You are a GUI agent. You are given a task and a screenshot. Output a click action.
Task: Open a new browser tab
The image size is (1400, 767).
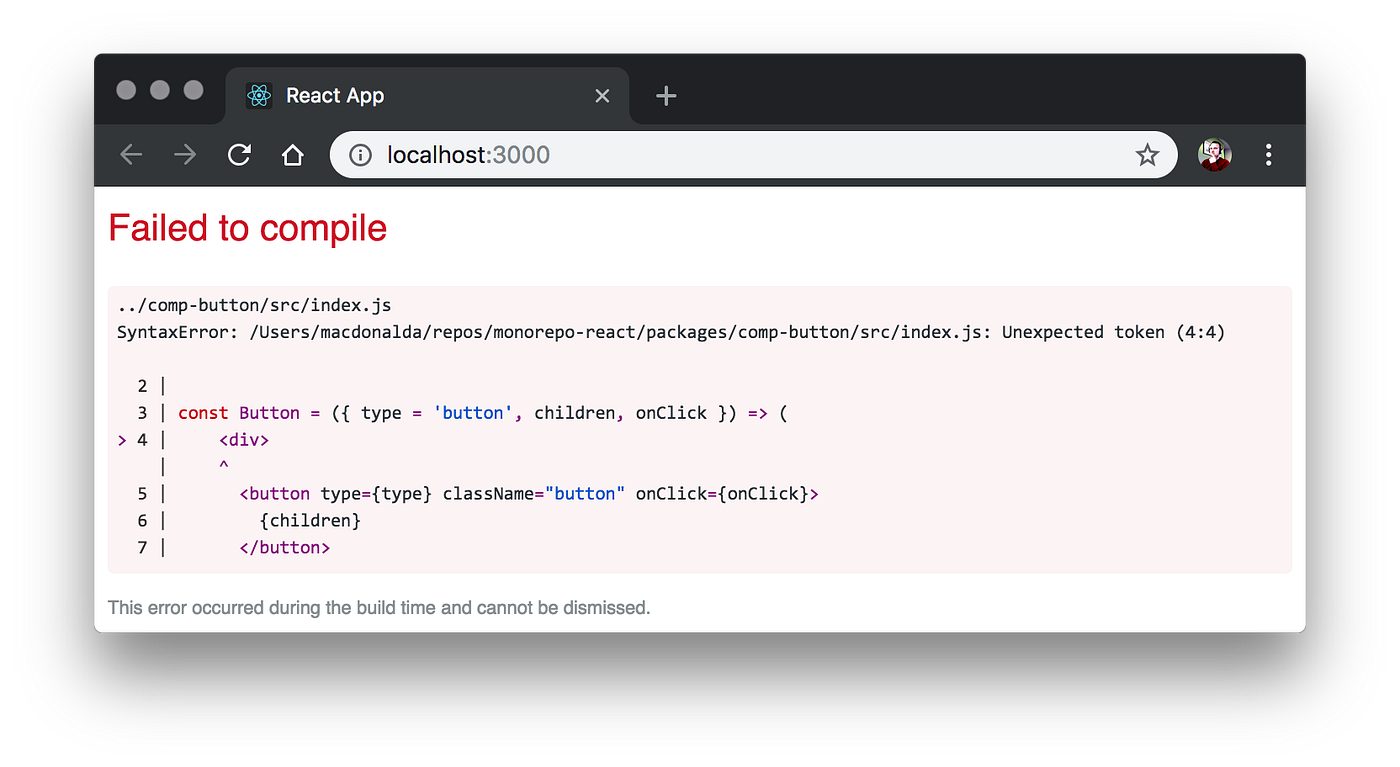(665, 95)
